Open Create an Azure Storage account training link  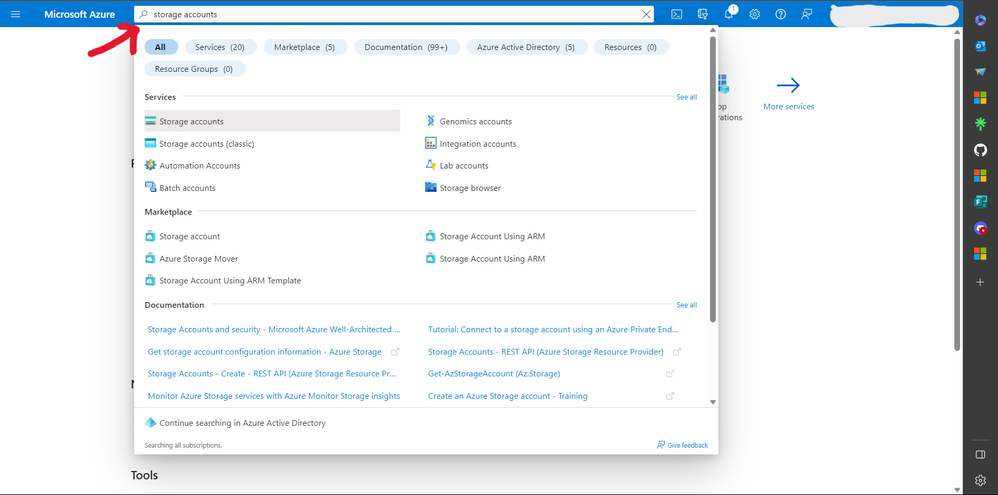507,396
